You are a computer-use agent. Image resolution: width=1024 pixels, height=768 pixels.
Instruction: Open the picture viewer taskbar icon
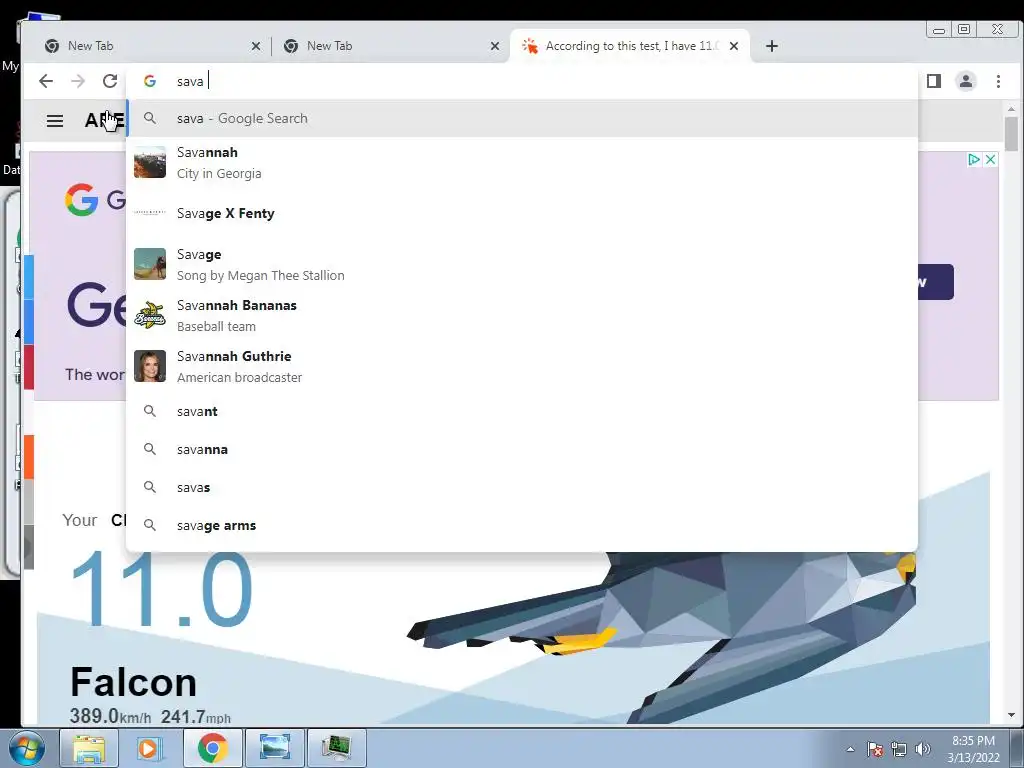tap(274, 748)
